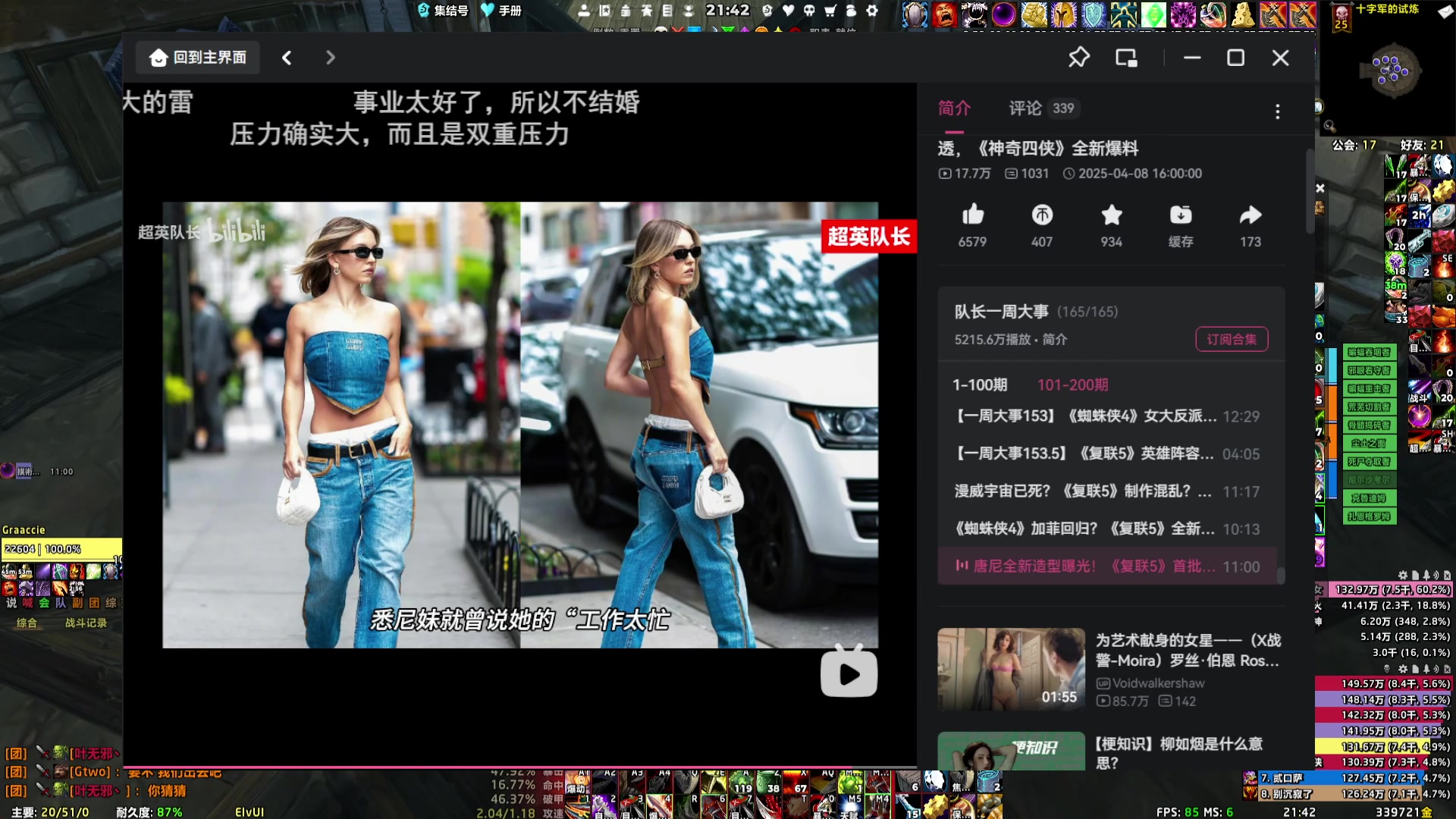Open the gear settings icon in game top bar

tap(872, 11)
